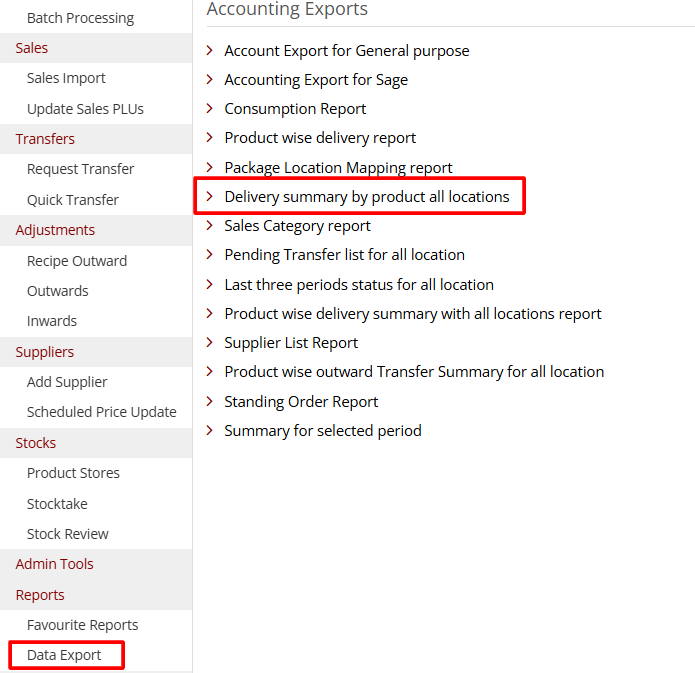Open Batch Processing sidebar item
Screen dimensions: 695x673
pos(80,18)
